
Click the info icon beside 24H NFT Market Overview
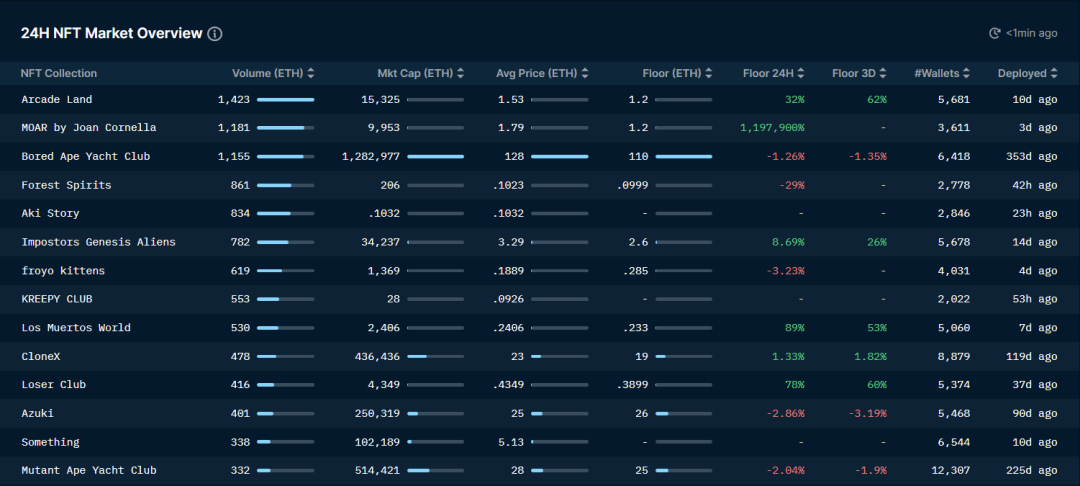(215, 34)
